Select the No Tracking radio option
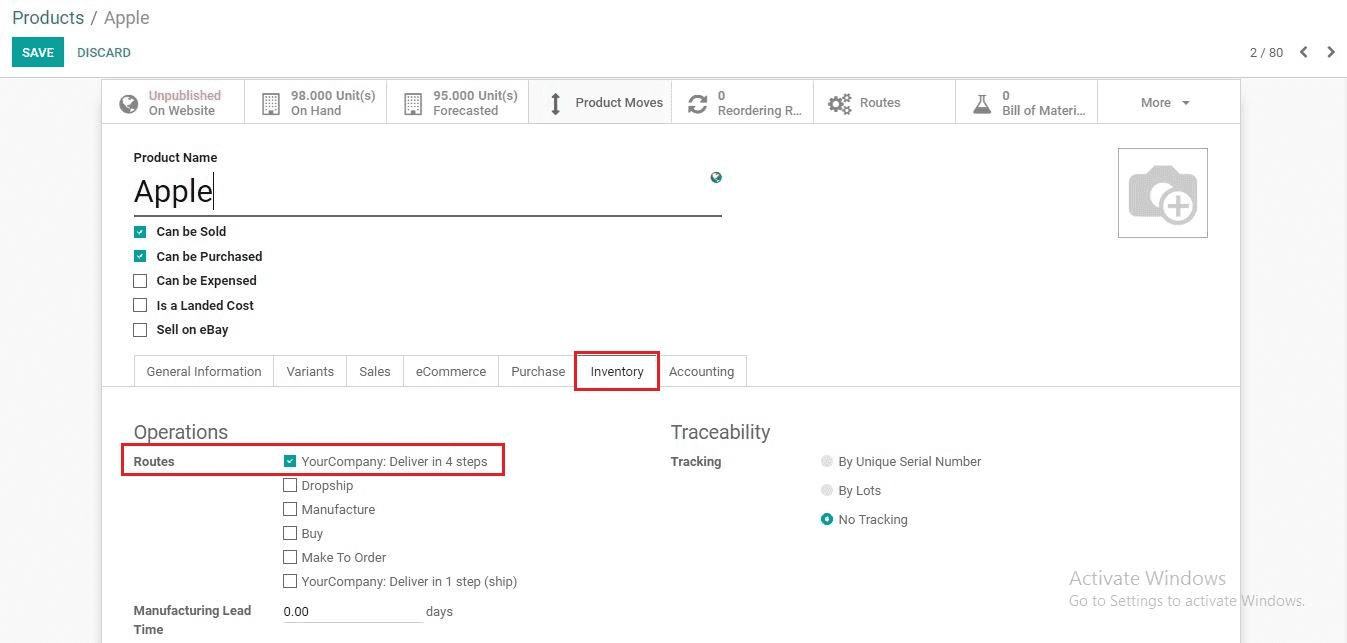Screen dimensions: 1347x643 click(x=827, y=519)
